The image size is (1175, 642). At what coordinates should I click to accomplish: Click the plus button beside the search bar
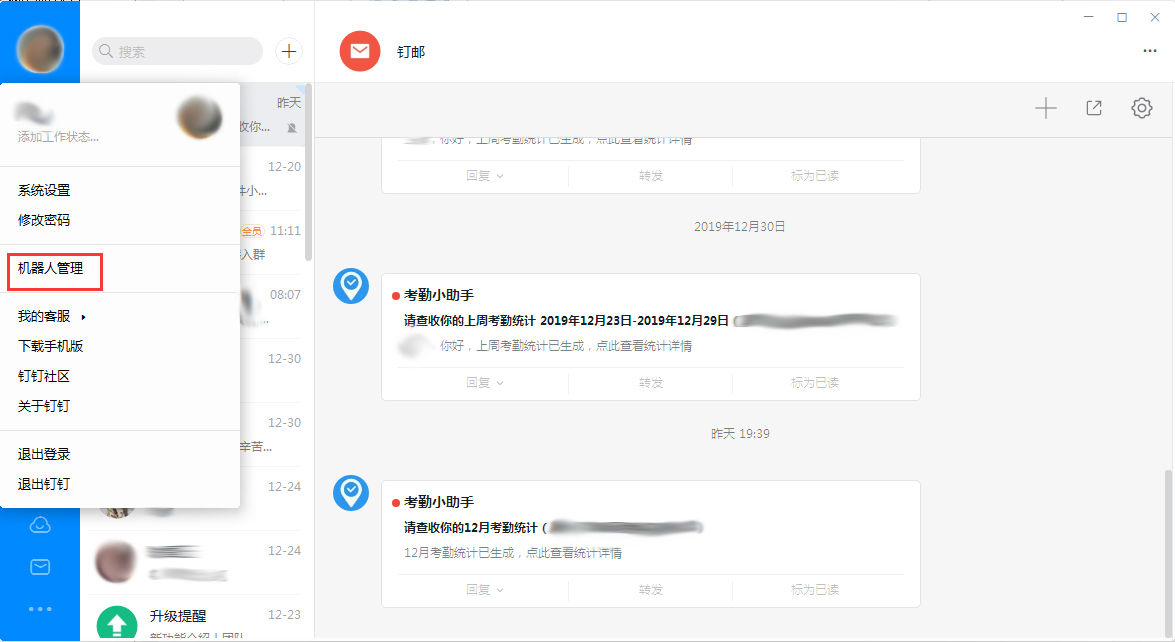(289, 51)
